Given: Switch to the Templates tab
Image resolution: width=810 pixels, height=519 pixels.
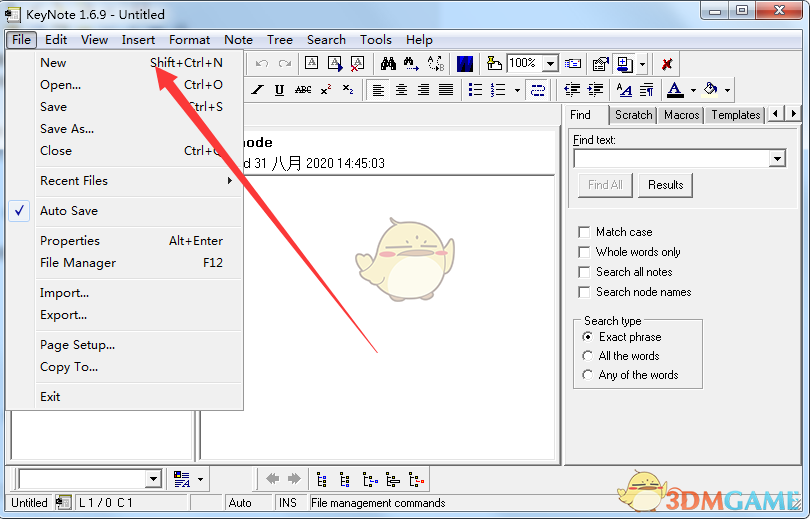Looking at the screenshot, I should [x=736, y=115].
